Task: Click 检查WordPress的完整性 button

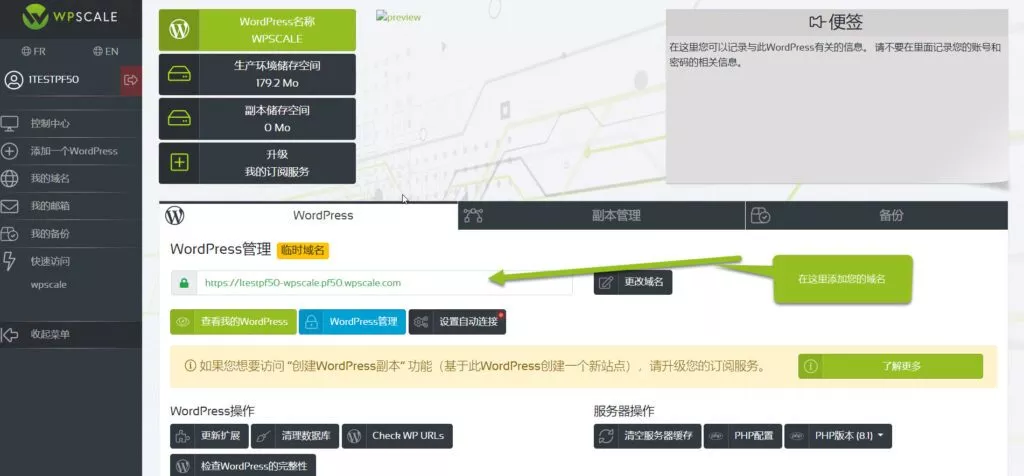Action: coord(243,467)
